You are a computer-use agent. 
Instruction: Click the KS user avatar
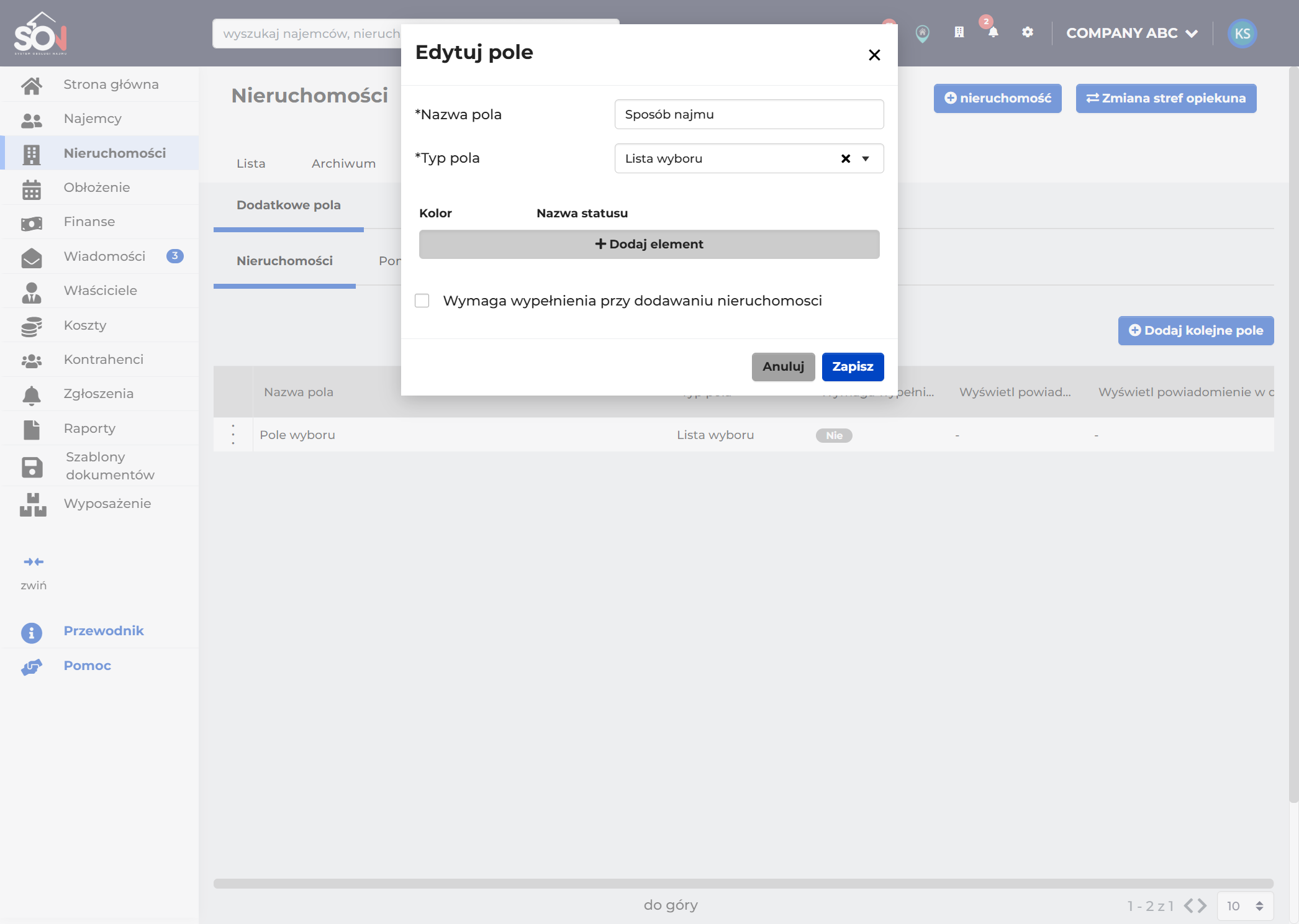(x=1242, y=34)
